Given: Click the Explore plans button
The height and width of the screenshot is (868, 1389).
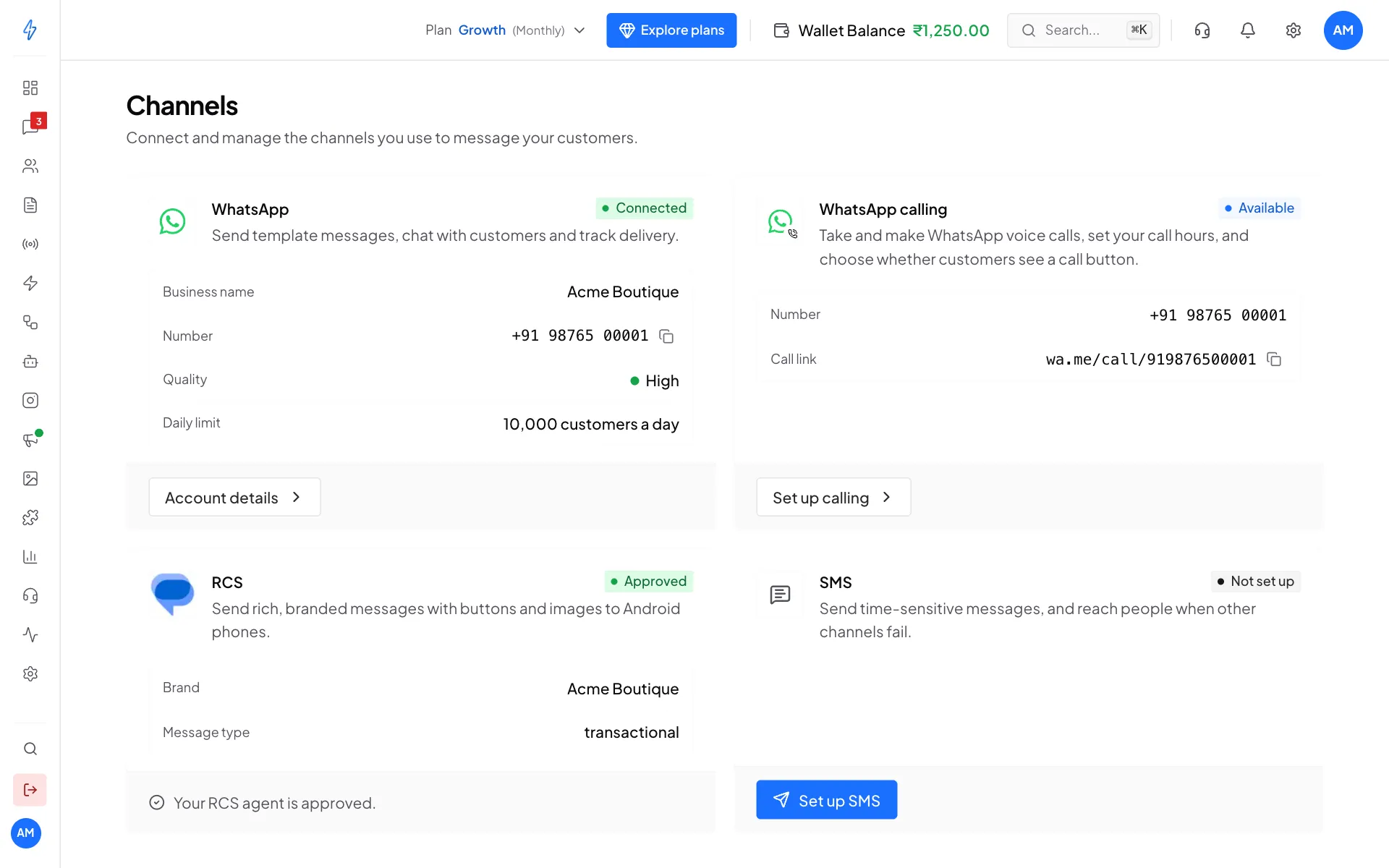Looking at the screenshot, I should pyautogui.click(x=671, y=30).
